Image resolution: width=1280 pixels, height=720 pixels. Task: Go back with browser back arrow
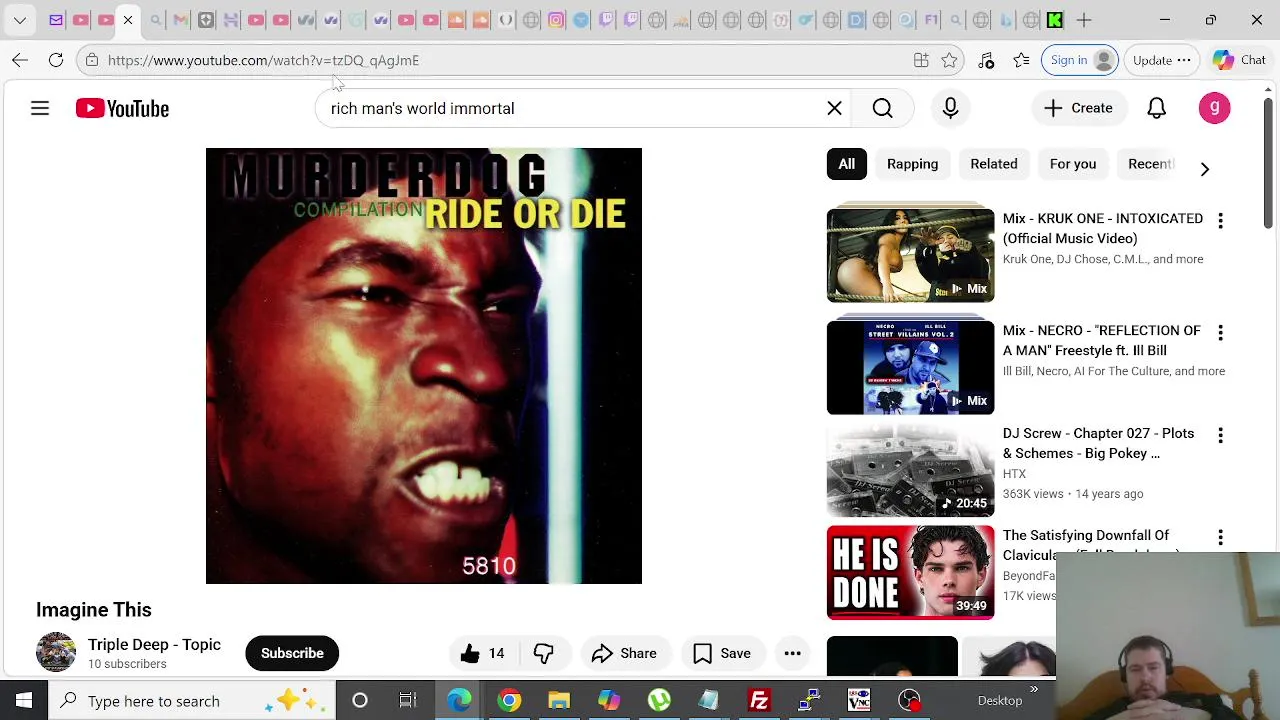20,60
